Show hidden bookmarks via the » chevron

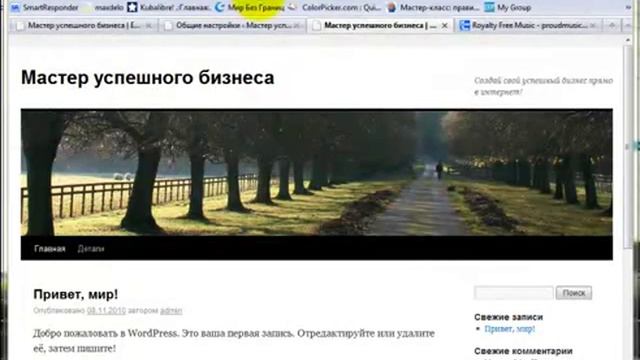point(628,7)
